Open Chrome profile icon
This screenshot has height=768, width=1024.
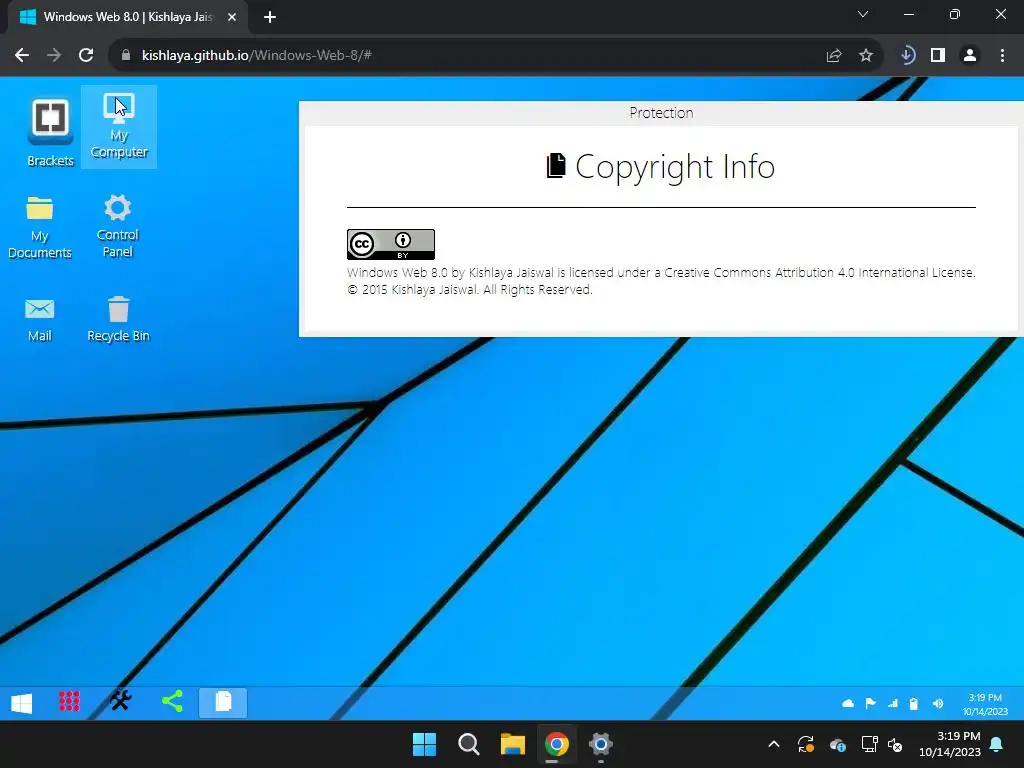click(x=970, y=56)
